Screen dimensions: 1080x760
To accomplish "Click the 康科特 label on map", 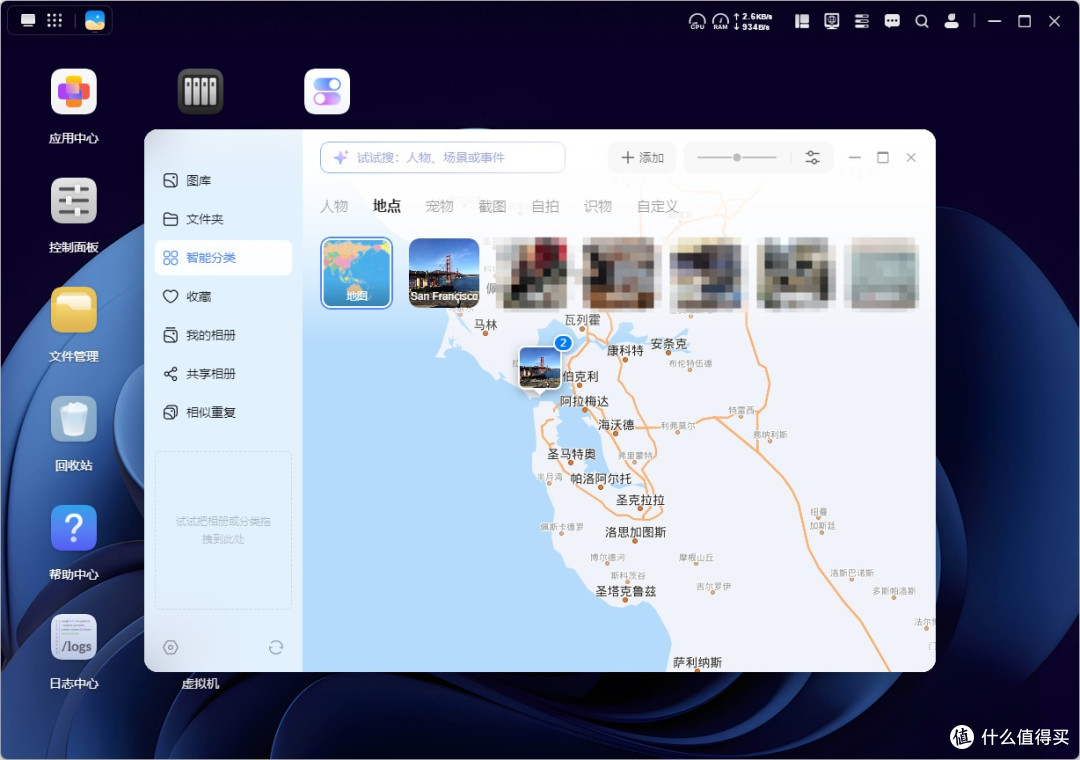I will pos(625,350).
